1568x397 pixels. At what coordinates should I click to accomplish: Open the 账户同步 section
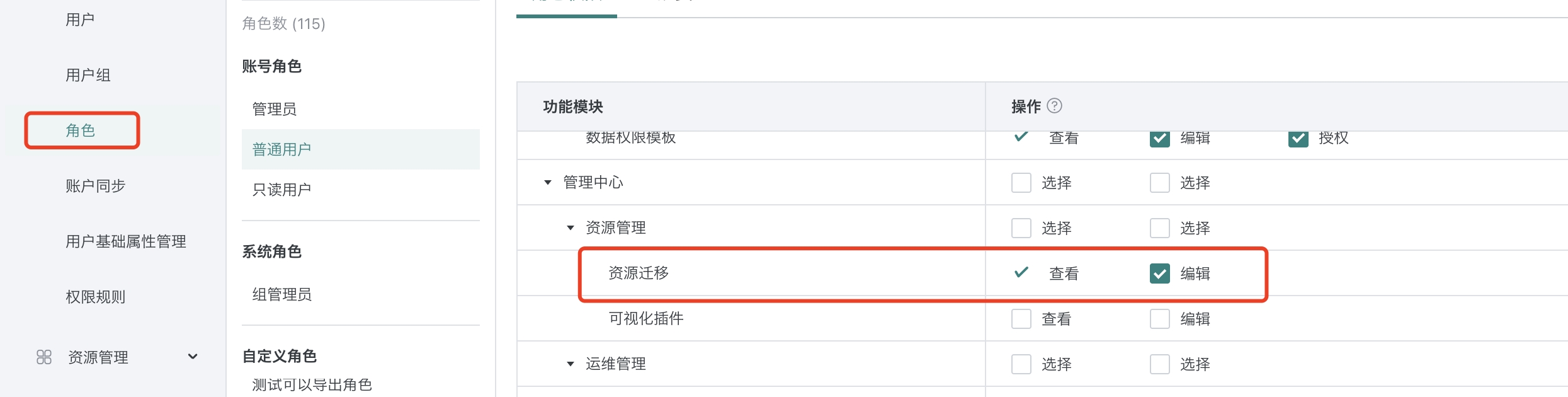pyautogui.click(x=94, y=185)
